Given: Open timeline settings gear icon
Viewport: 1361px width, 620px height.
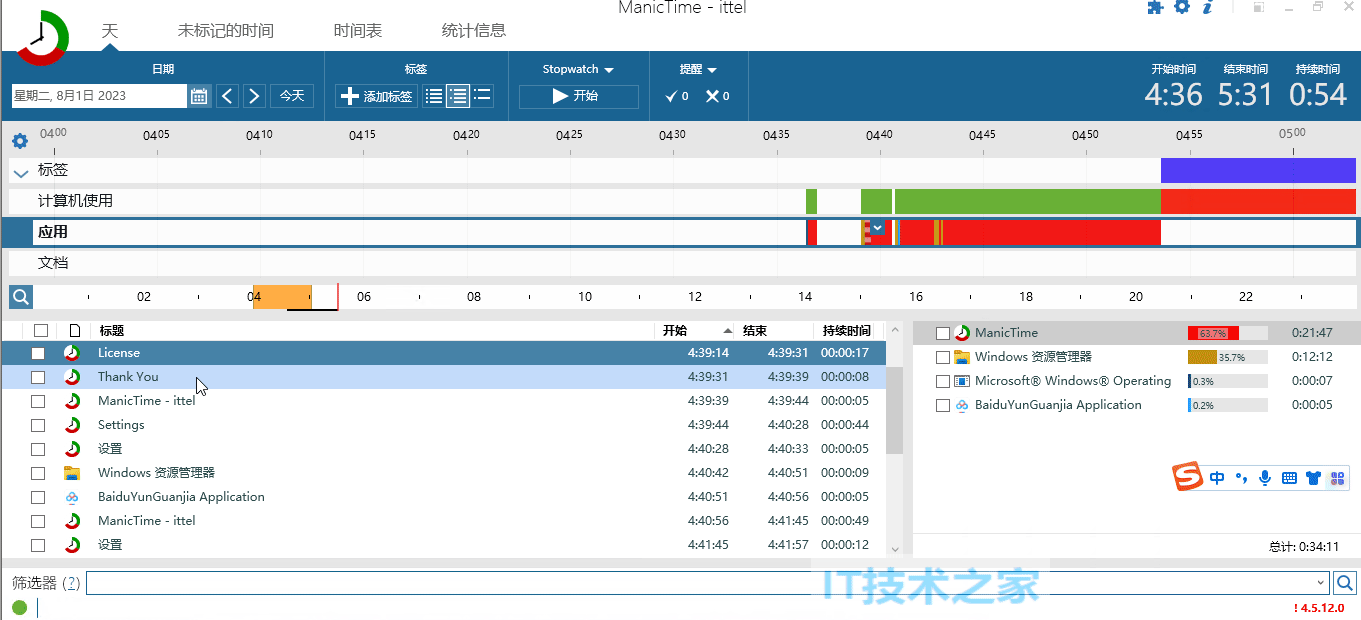Looking at the screenshot, I should tap(20, 141).
